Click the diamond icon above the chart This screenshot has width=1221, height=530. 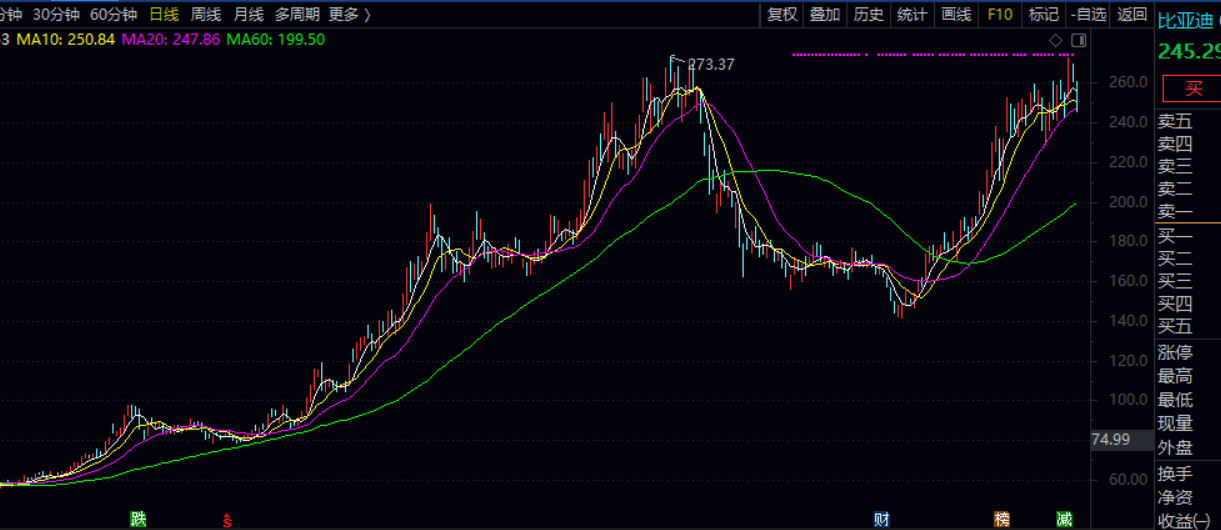click(x=1055, y=40)
